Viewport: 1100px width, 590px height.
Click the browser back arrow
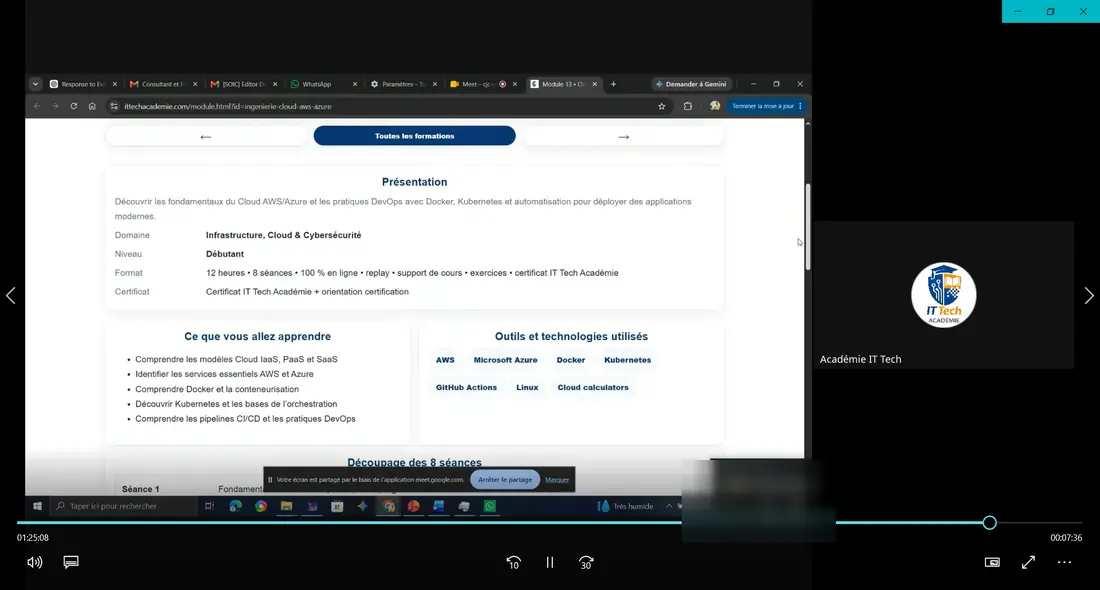(37, 106)
